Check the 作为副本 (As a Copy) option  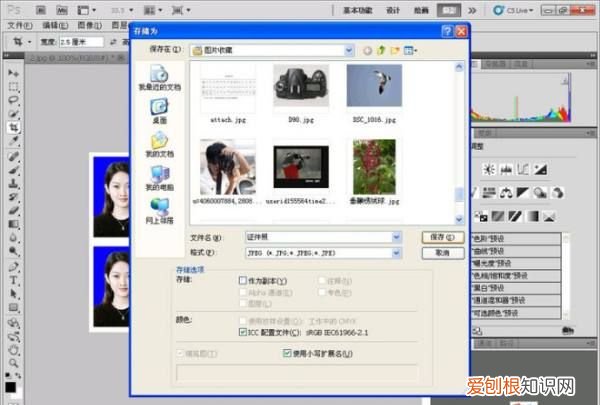pos(243,281)
